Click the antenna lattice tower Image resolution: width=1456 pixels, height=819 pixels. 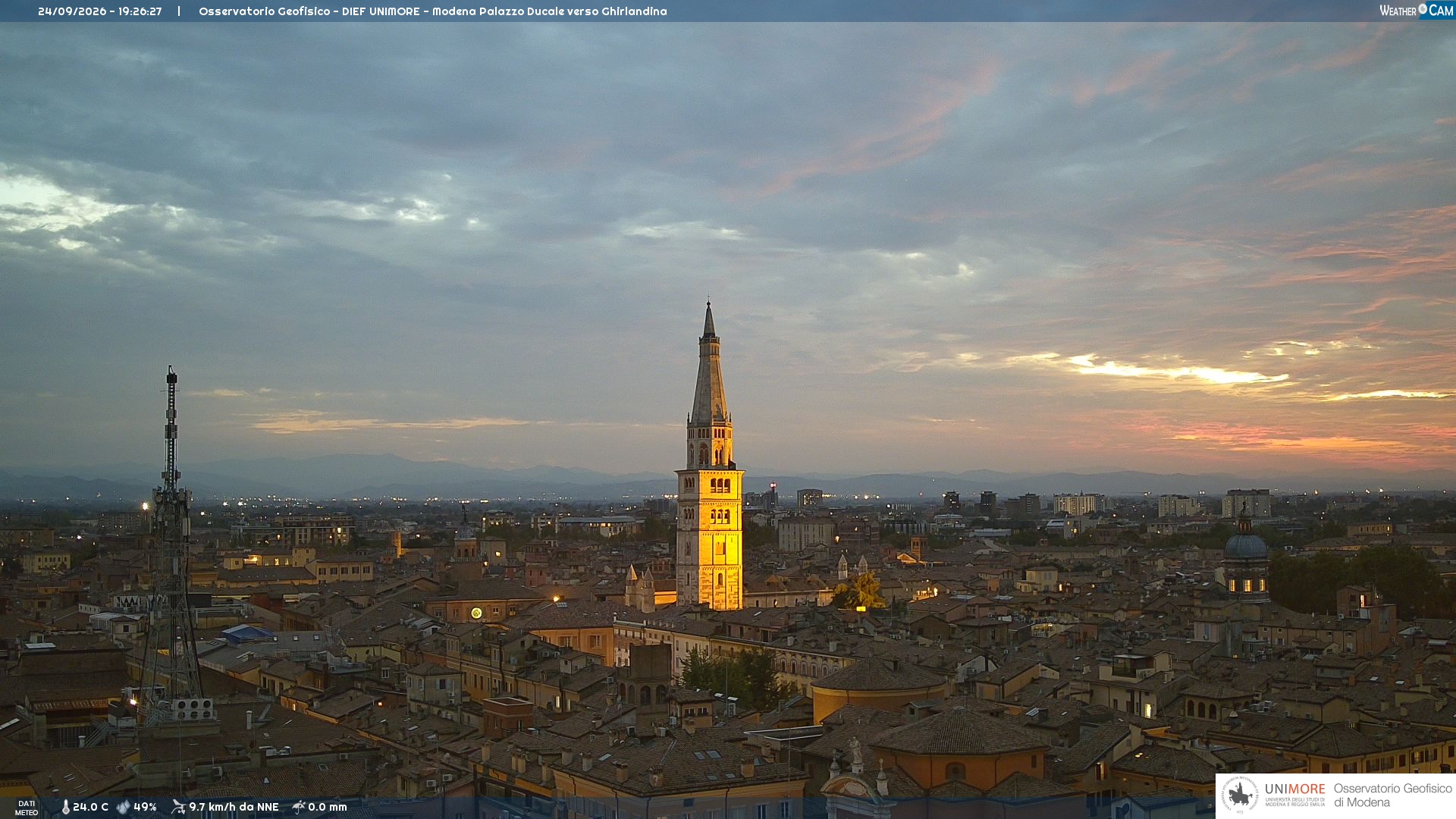pyautogui.click(x=171, y=546)
